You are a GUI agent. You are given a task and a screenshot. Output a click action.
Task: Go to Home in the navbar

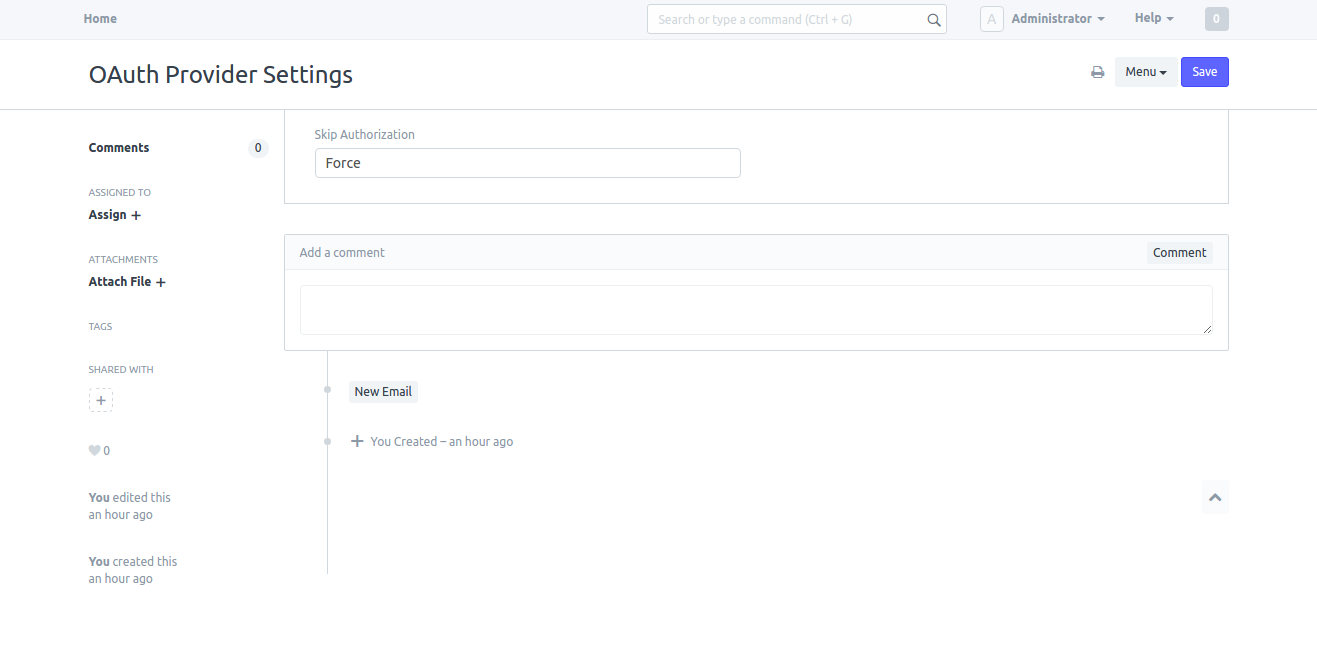(x=100, y=19)
